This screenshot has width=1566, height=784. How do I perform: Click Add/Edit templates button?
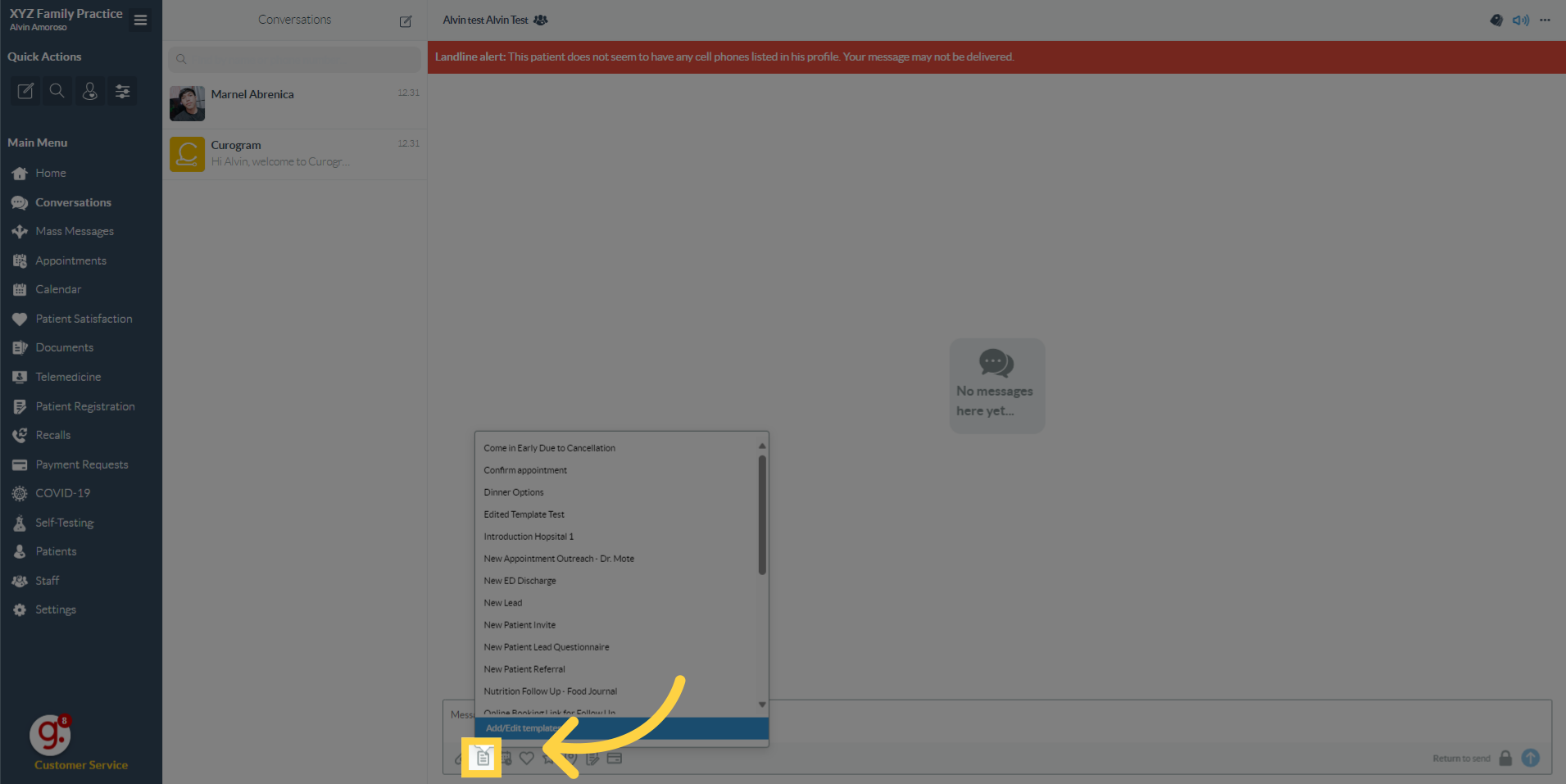coord(523,728)
